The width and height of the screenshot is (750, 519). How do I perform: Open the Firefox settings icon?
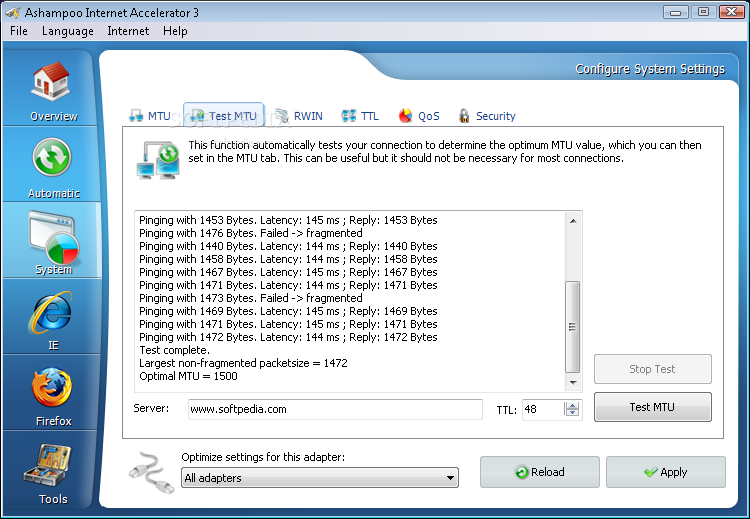click(x=52, y=390)
